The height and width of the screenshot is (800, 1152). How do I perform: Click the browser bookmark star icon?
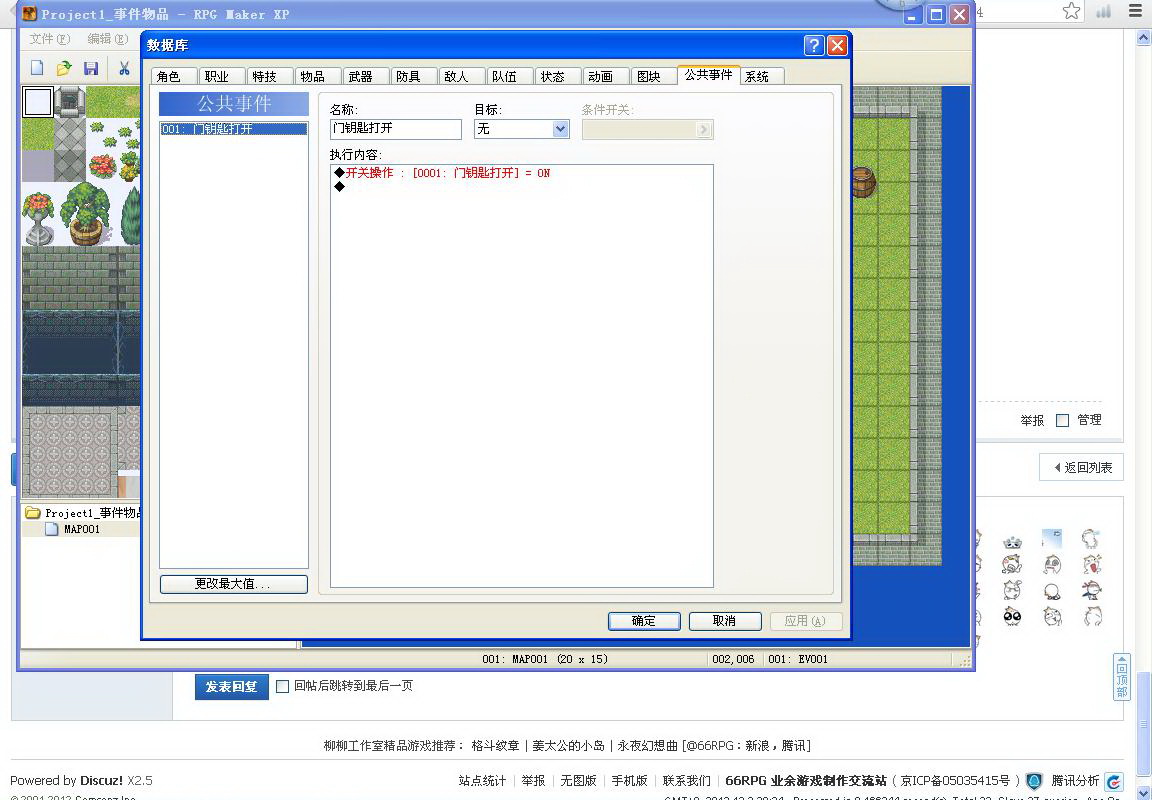(1071, 11)
